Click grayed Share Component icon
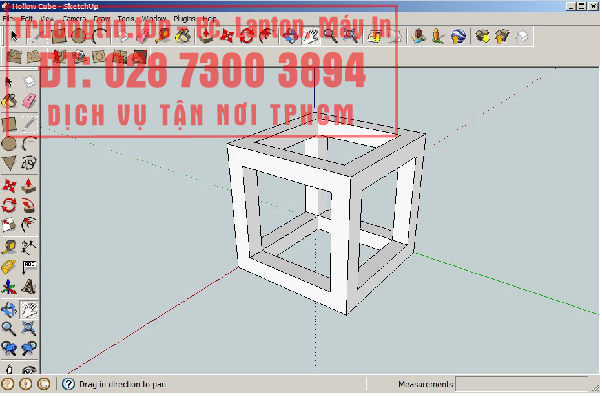The width and height of the screenshot is (602, 396). pyautogui.click(x=522, y=36)
